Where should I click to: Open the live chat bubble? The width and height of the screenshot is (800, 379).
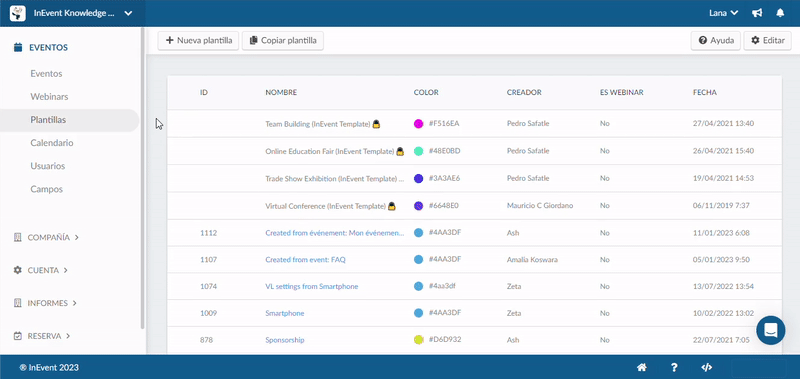point(771,330)
